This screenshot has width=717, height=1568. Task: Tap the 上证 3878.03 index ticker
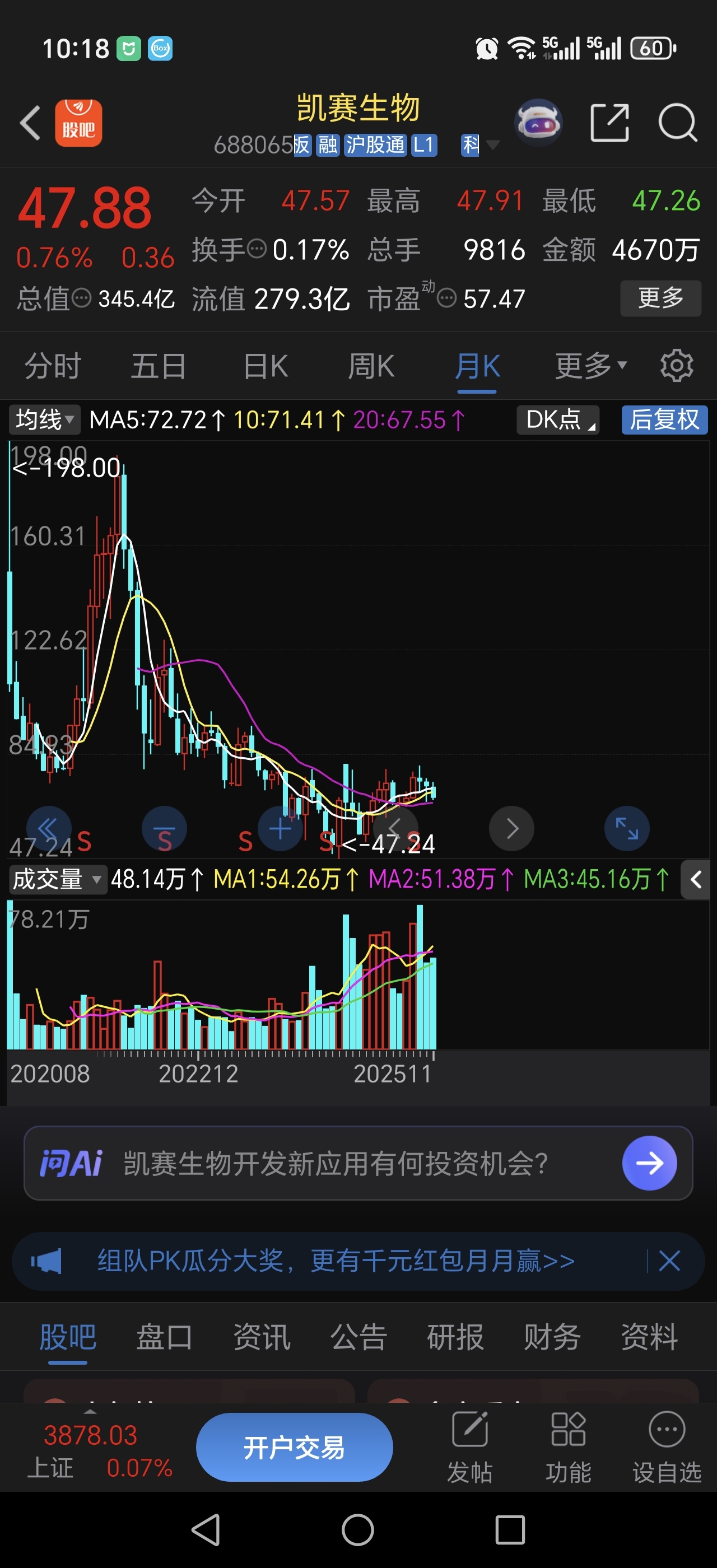(x=100, y=1450)
